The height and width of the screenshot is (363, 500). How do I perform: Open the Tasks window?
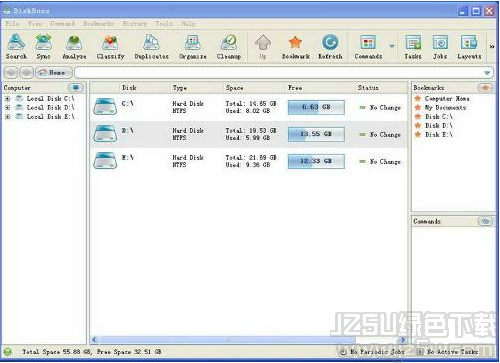(x=413, y=47)
